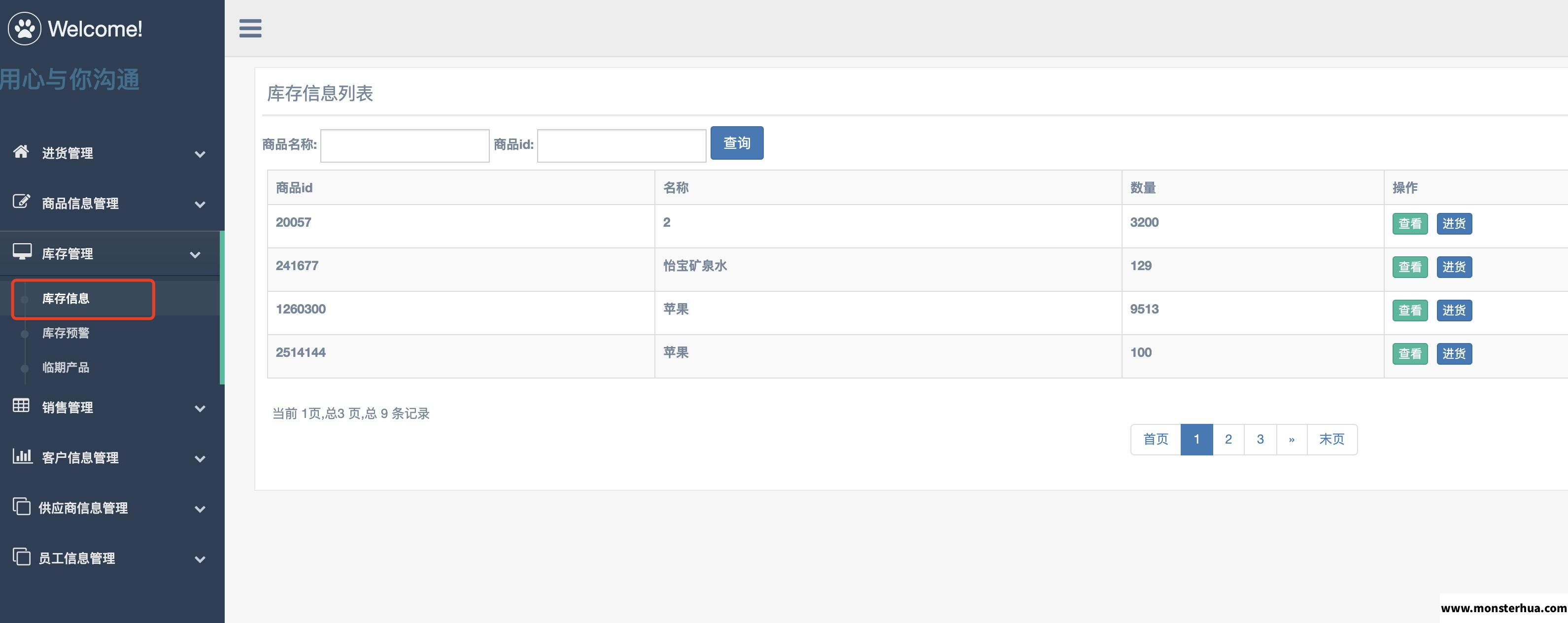
Task: Select pagination page 2
Action: point(1228,439)
